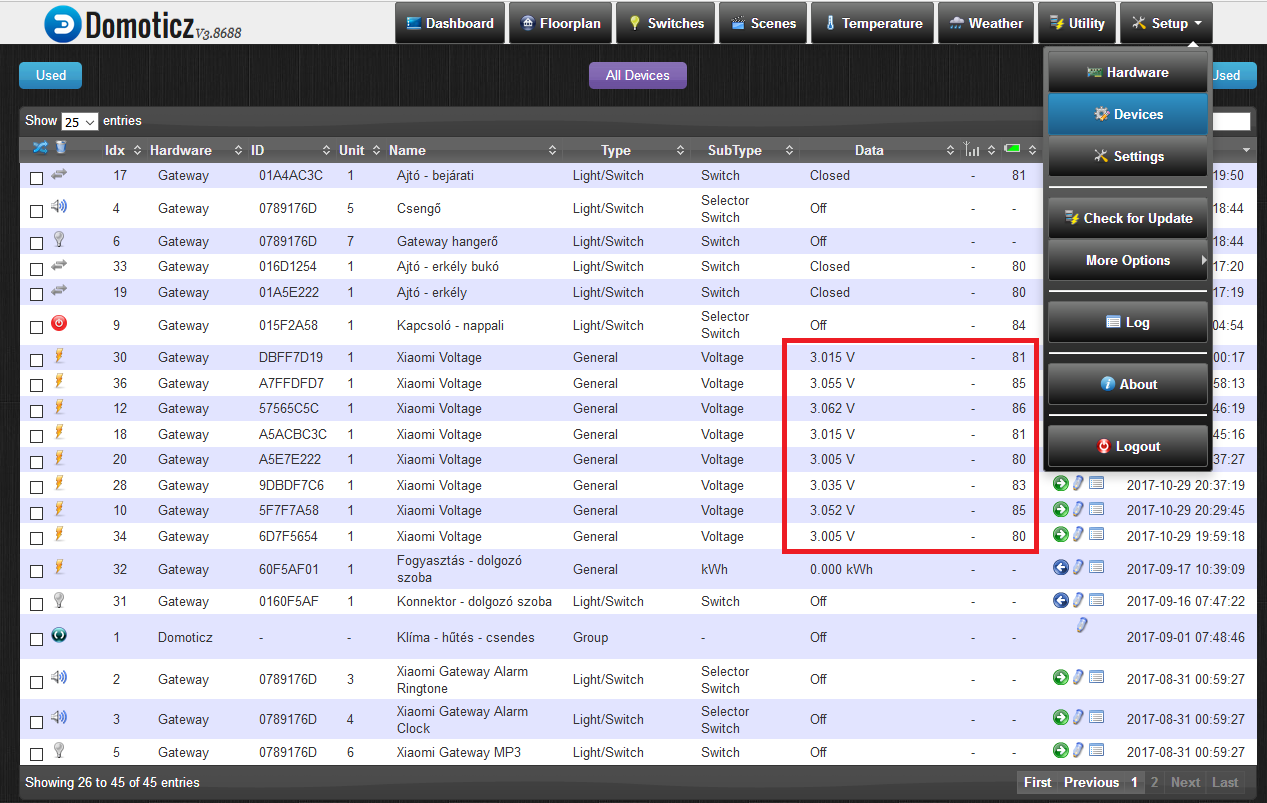
Task: Click the left Used filter button
Action: (50, 75)
